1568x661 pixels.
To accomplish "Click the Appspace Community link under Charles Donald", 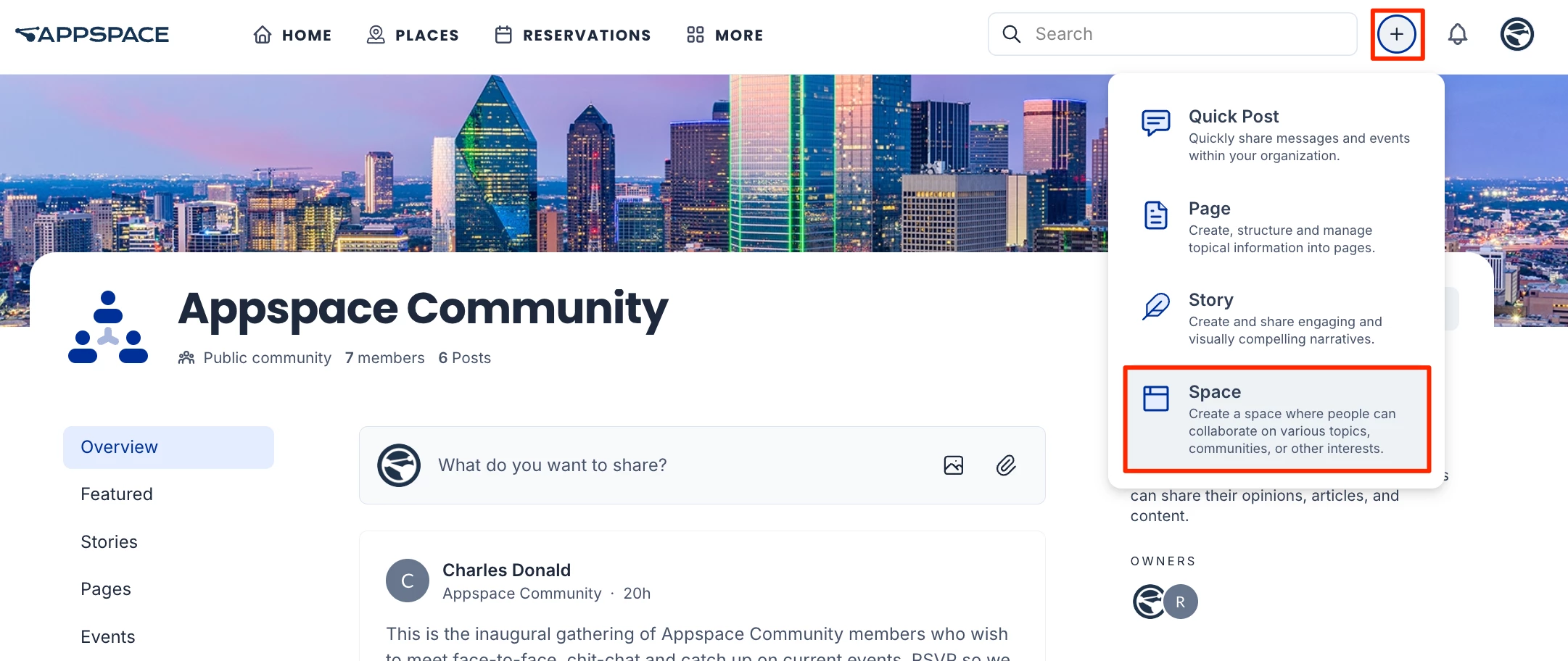I will (x=522, y=594).
